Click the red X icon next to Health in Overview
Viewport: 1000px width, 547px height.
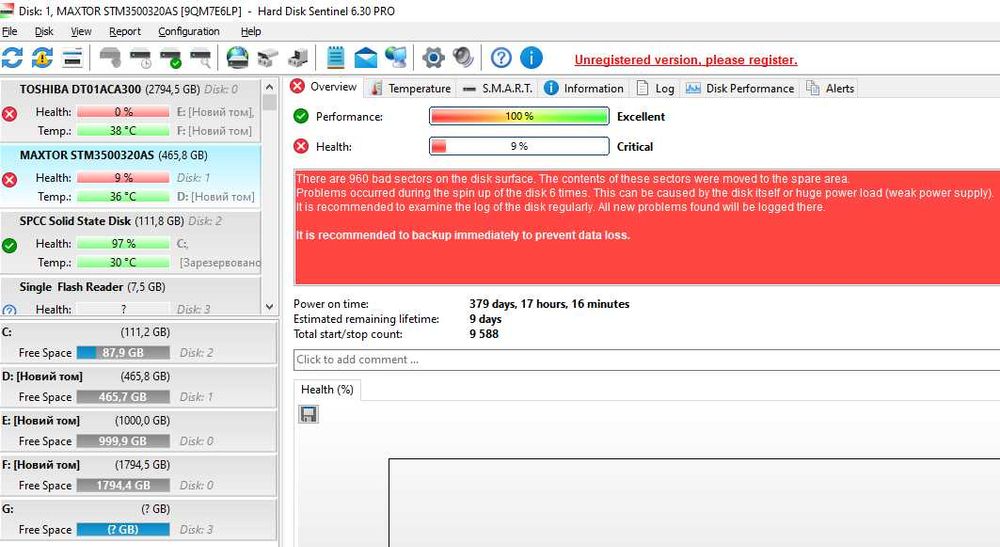coord(301,146)
